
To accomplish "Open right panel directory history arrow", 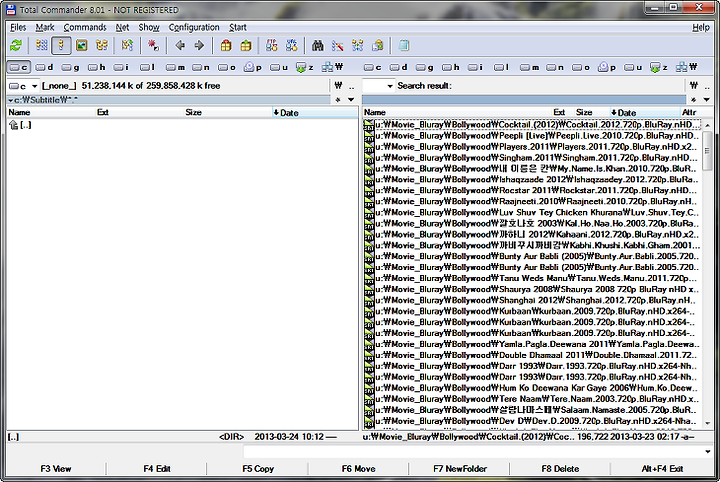I will pyautogui.click(x=706, y=100).
